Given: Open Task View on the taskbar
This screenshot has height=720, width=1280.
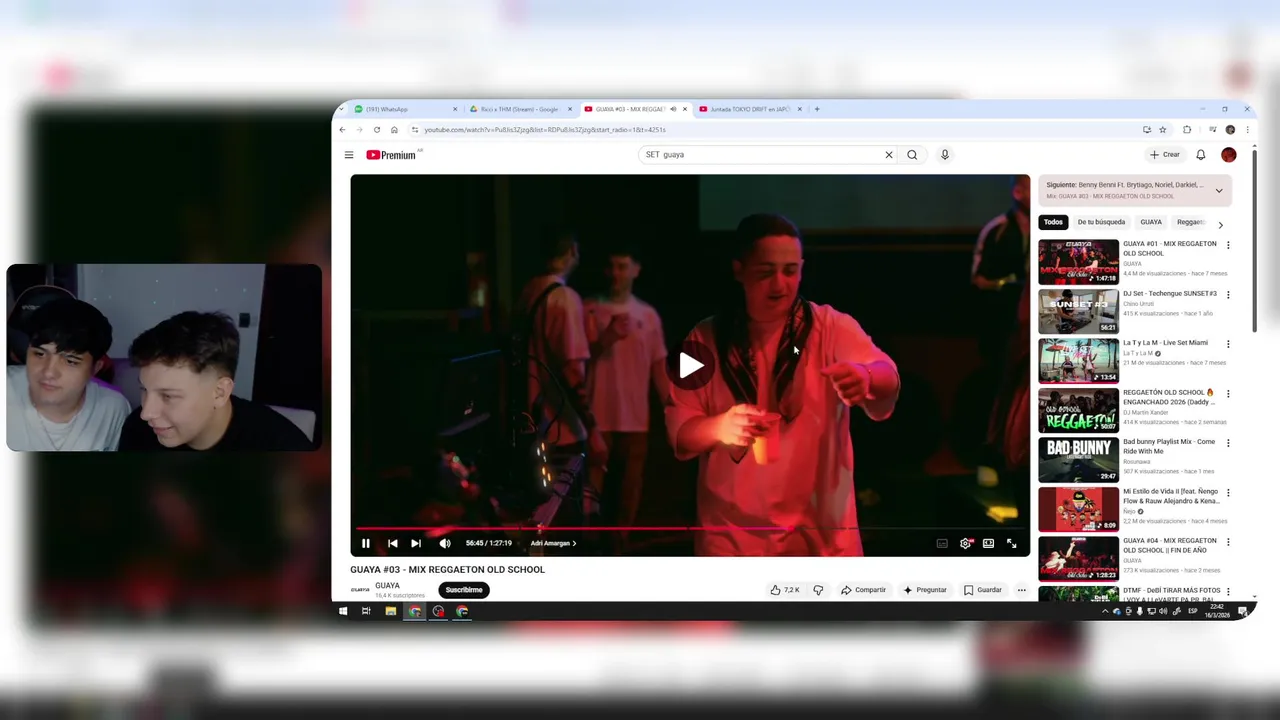Looking at the screenshot, I should point(366,611).
